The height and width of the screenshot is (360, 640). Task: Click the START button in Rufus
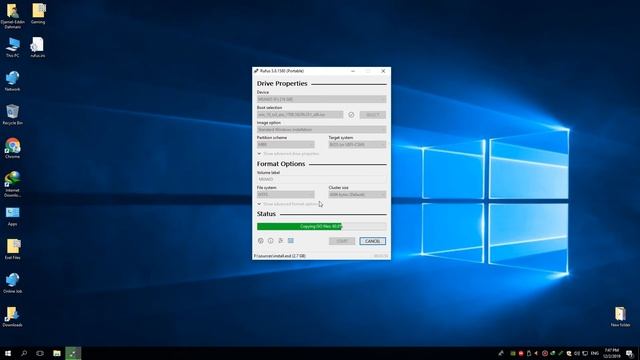pyautogui.click(x=342, y=241)
